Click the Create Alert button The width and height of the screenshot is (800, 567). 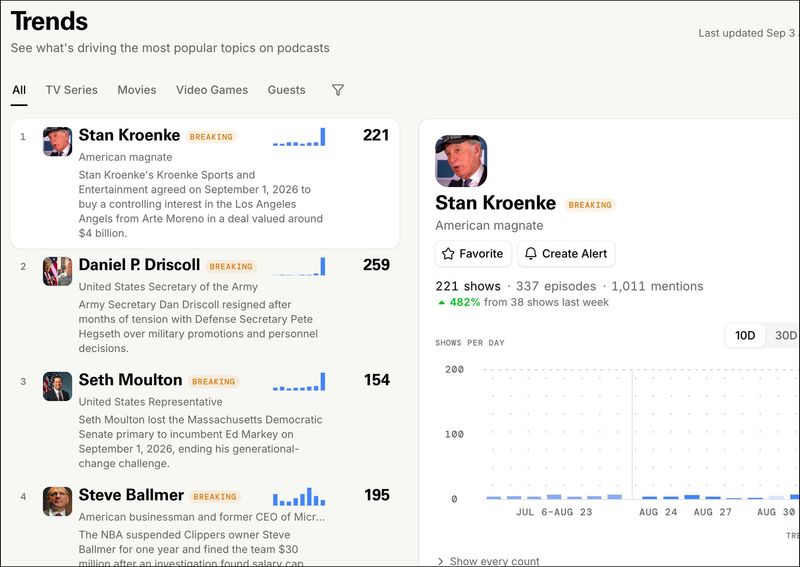[x=566, y=254]
